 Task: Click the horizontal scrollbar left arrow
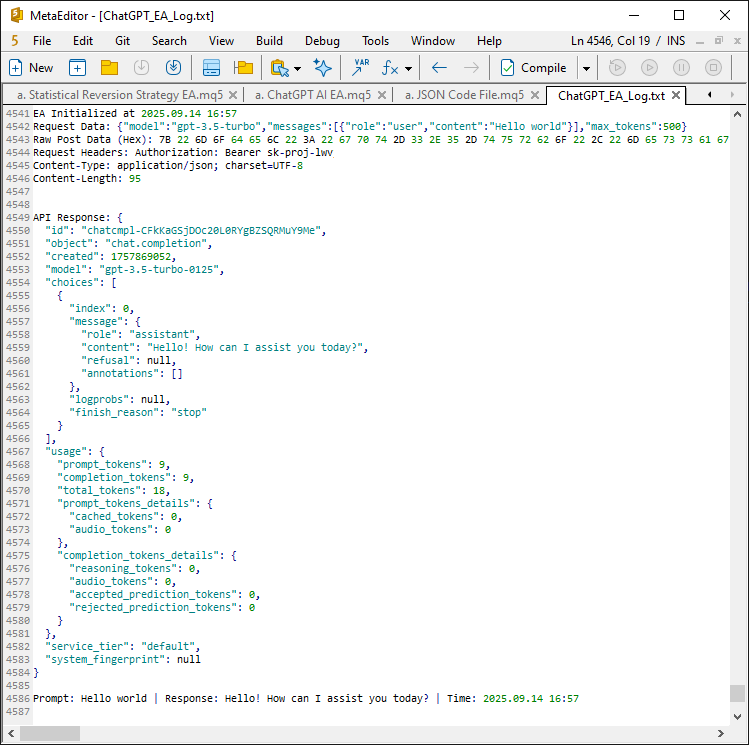click(11, 733)
